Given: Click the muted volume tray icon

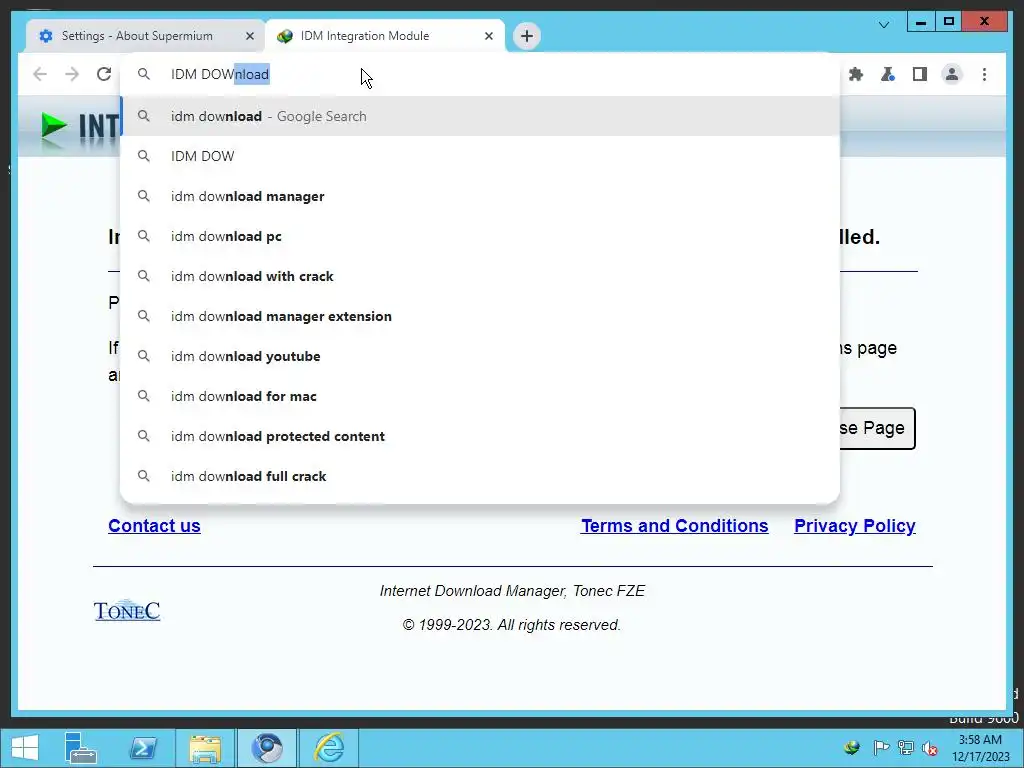Looking at the screenshot, I should tap(930, 748).
